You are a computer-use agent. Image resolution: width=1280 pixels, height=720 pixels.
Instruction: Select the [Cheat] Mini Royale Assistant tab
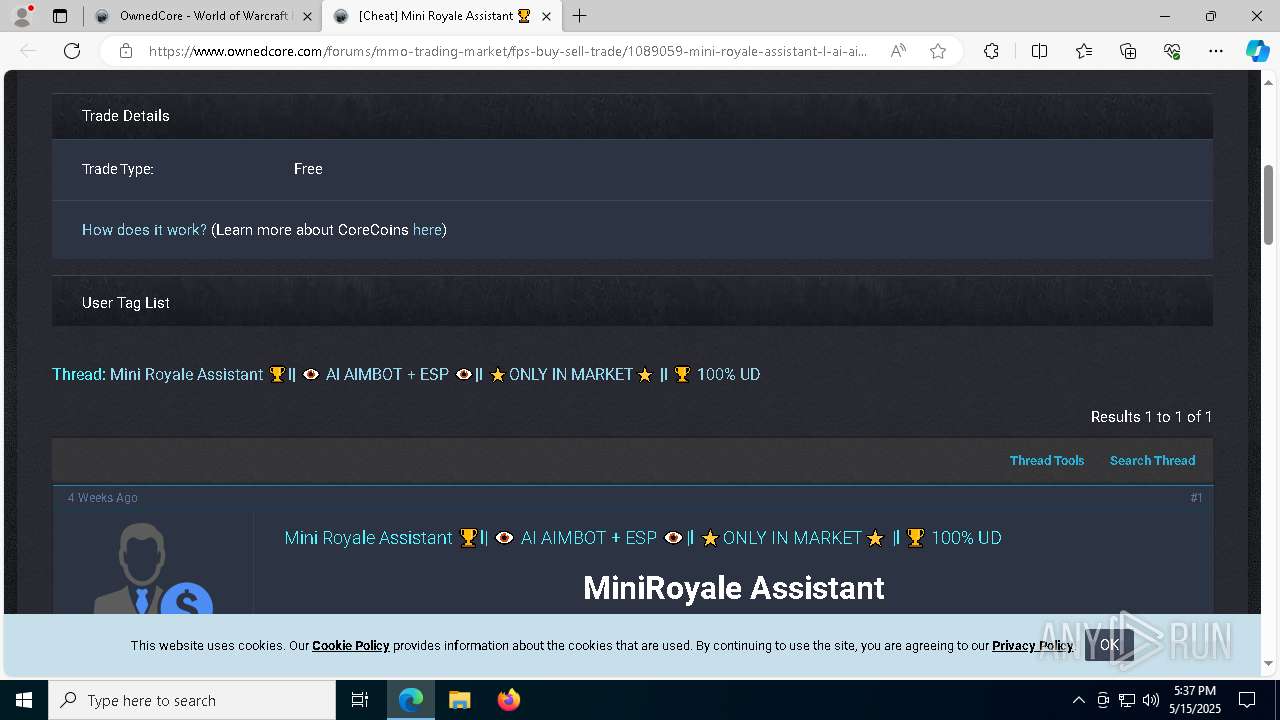tap(441, 16)
